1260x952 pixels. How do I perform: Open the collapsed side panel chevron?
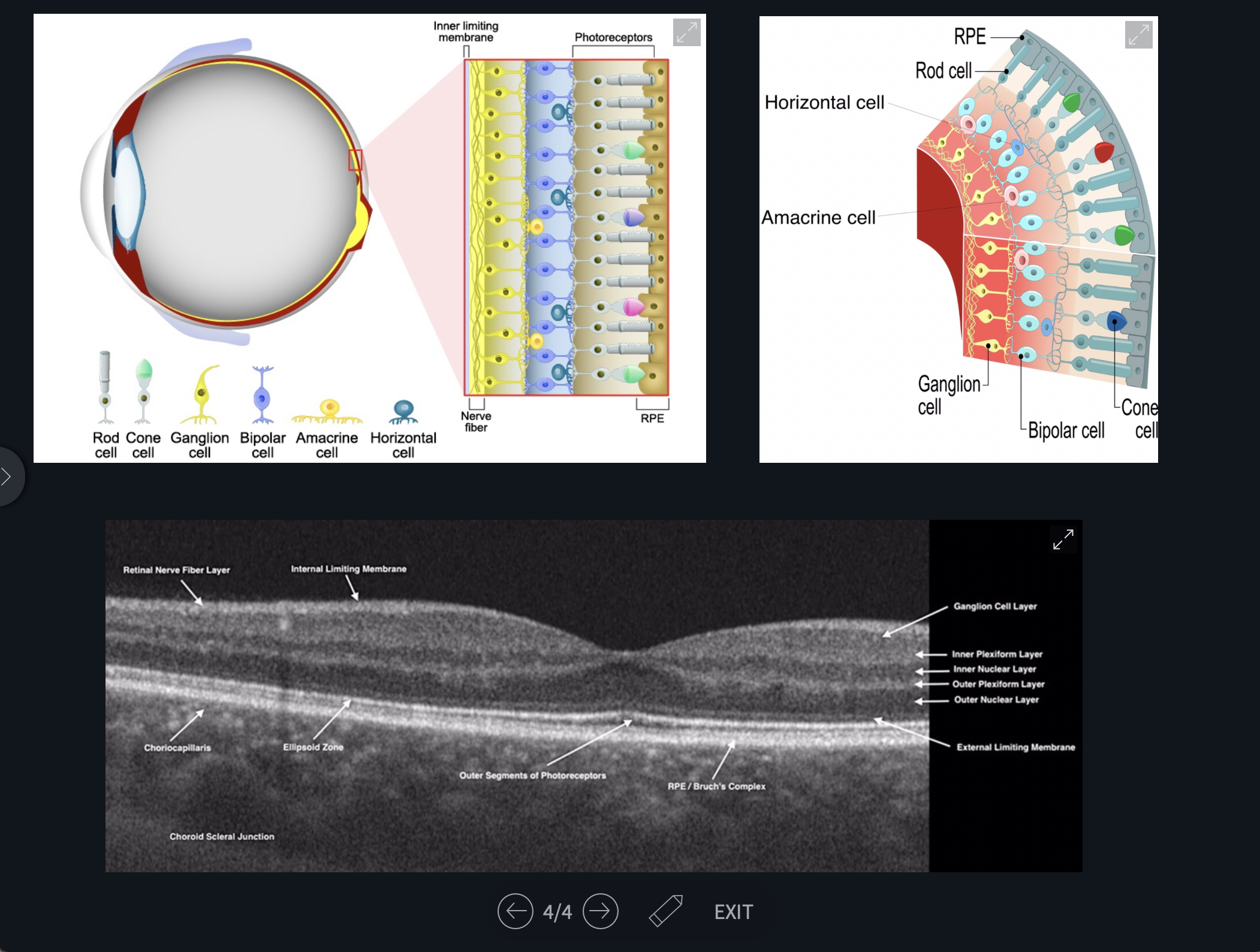click(7, 477)
